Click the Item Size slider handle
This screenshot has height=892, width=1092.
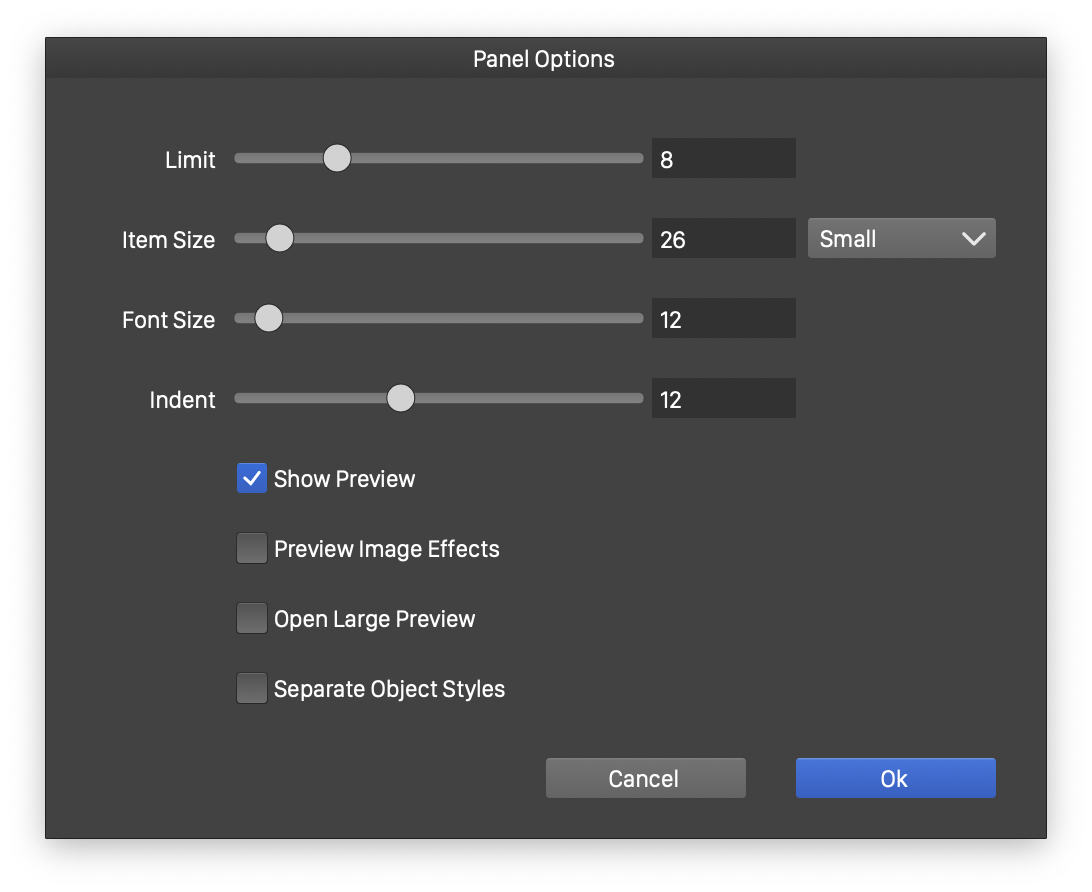coord(279,238)
